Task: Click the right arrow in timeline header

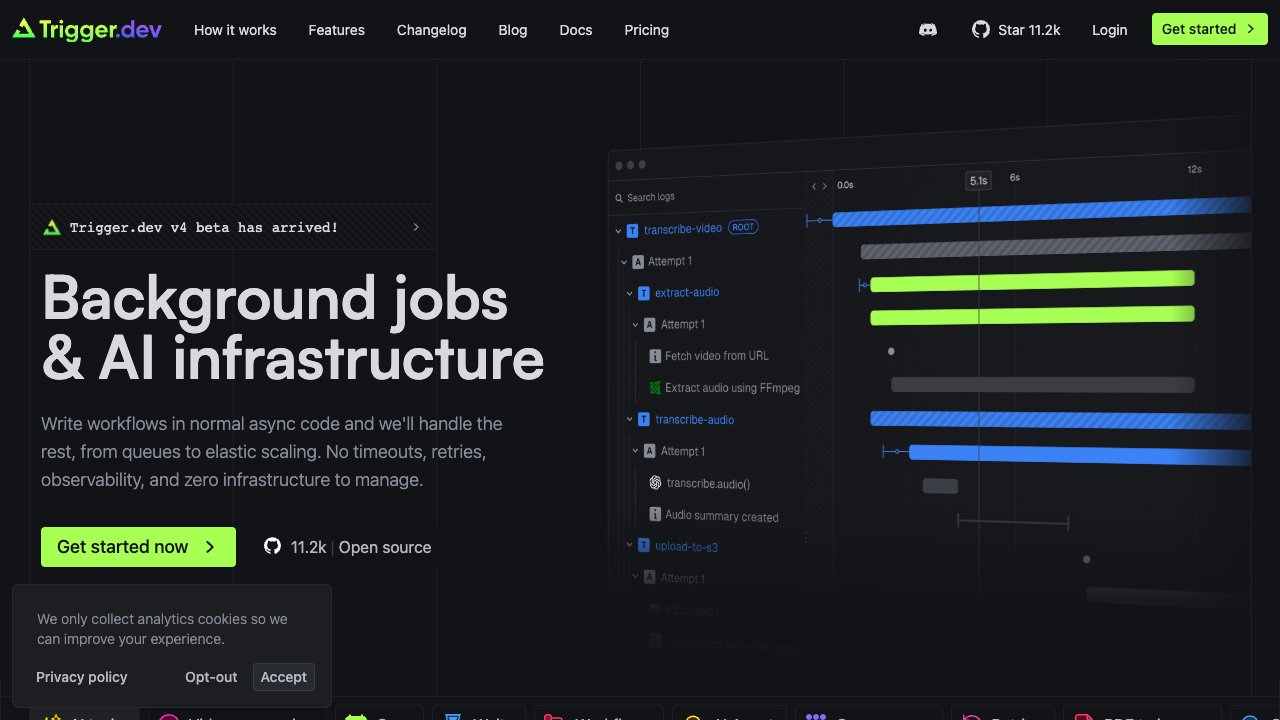Action: click(x=825, y=186)
